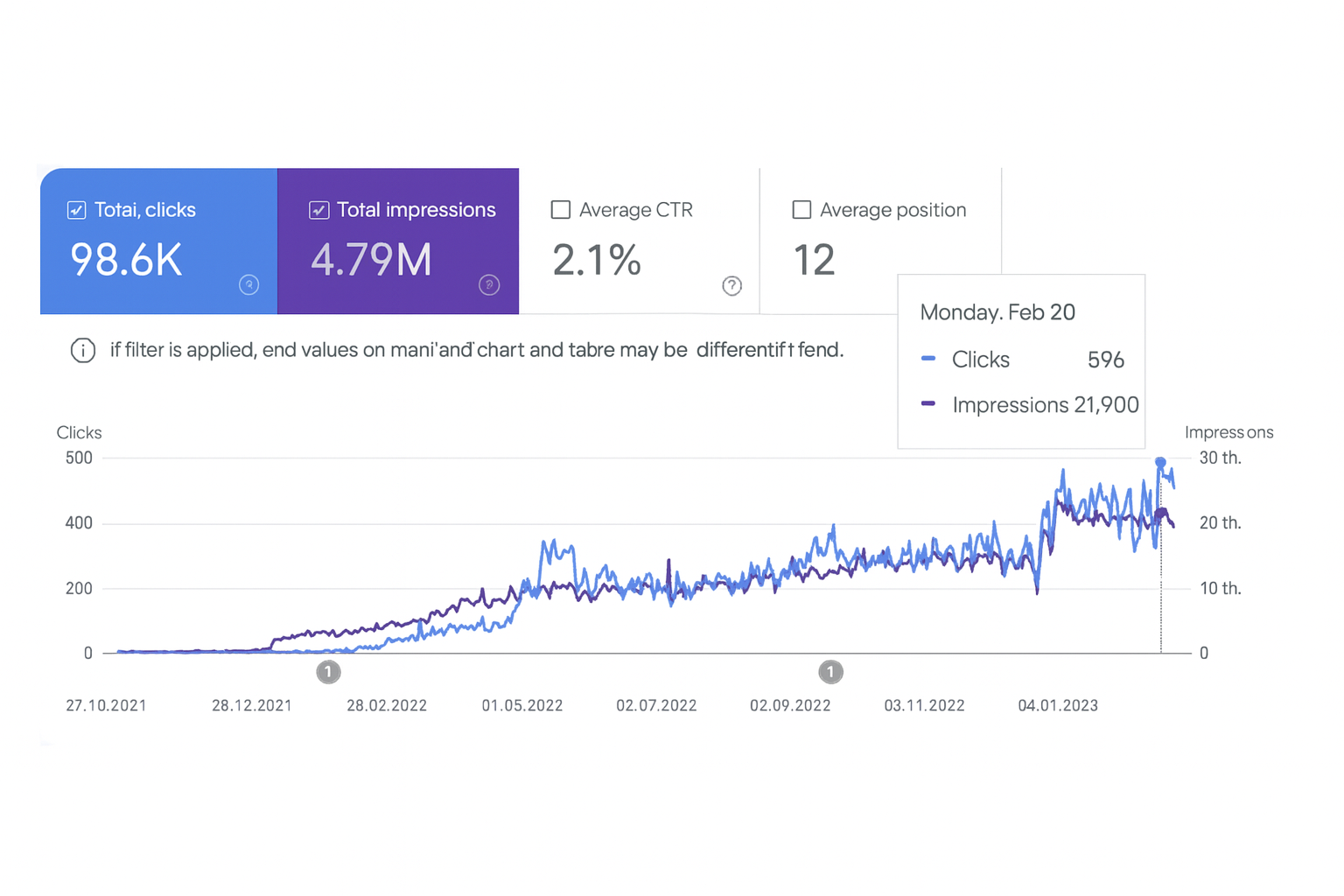Viewport: 1344px width, 896px height.
Task: Click the 27.10.2021 date label on the axis
Action: click(106, 705)
